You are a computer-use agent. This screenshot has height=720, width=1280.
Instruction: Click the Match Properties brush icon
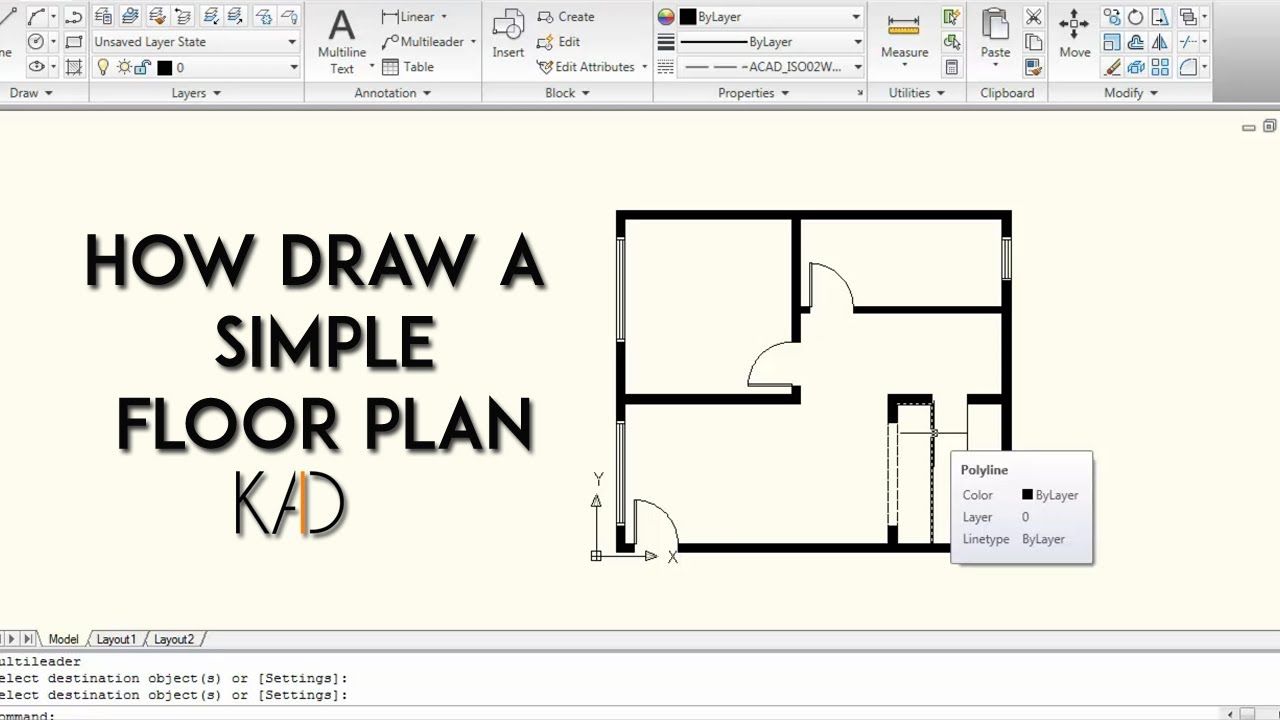tap(1034, 67)
